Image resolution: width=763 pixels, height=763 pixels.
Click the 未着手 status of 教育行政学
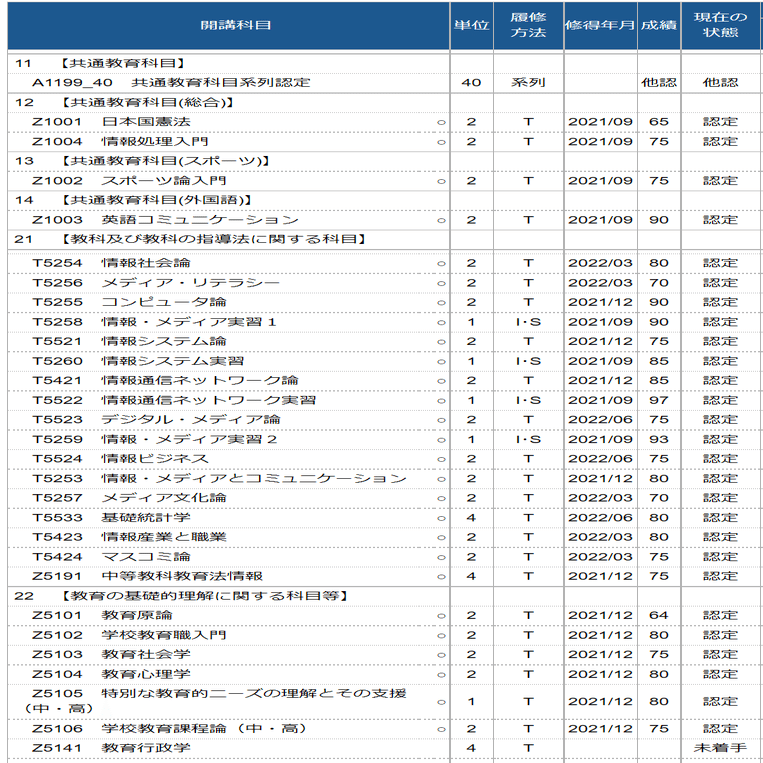pyautogui.click(x=720, y=748)
